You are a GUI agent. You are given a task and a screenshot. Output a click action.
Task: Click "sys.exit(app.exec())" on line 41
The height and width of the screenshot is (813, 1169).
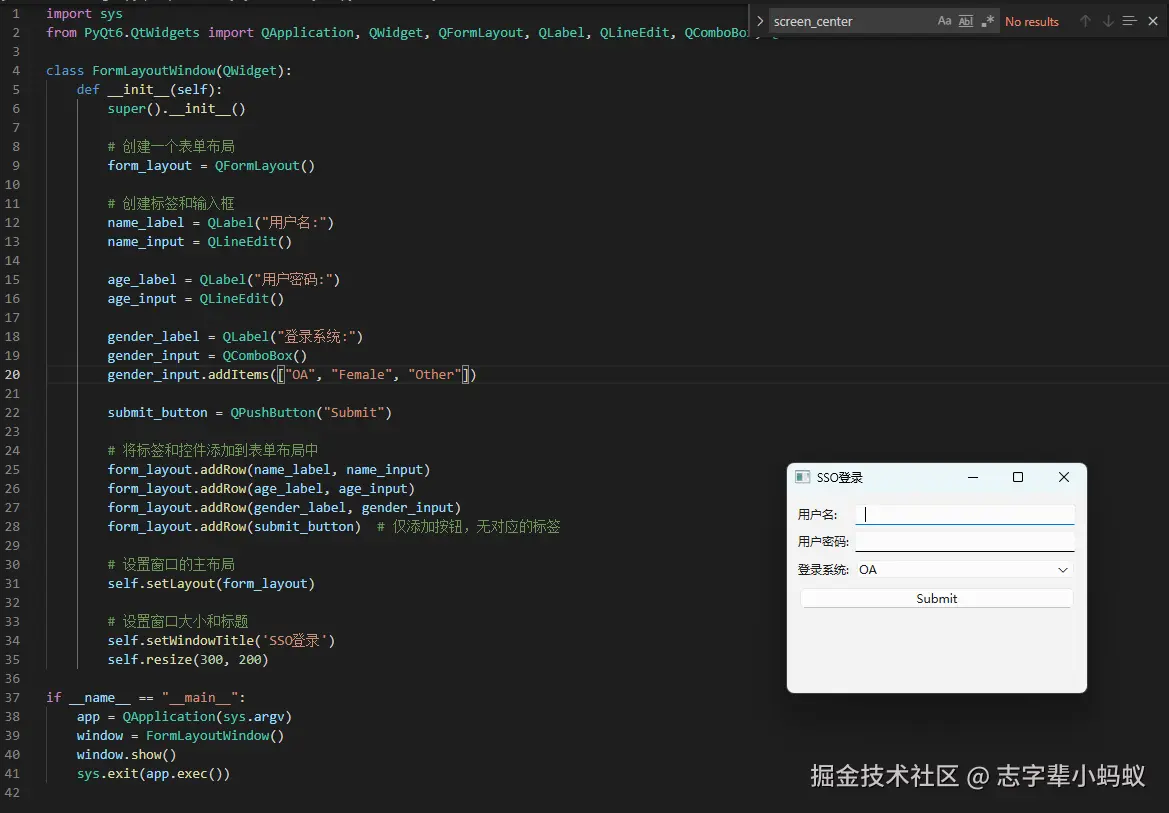(x=153, y=773)
